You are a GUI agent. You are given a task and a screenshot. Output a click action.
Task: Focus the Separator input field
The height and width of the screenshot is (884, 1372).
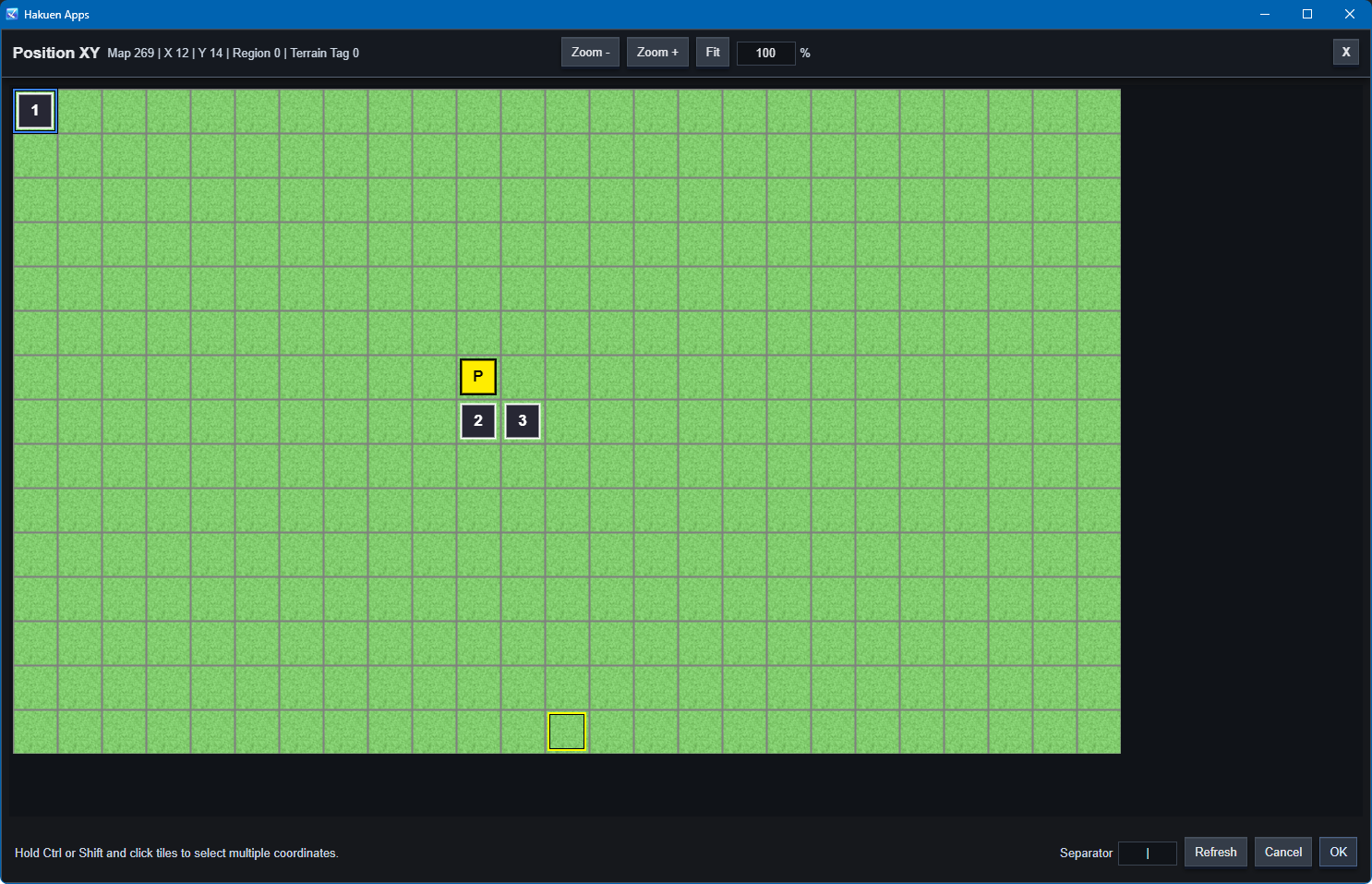(1148, 854)
